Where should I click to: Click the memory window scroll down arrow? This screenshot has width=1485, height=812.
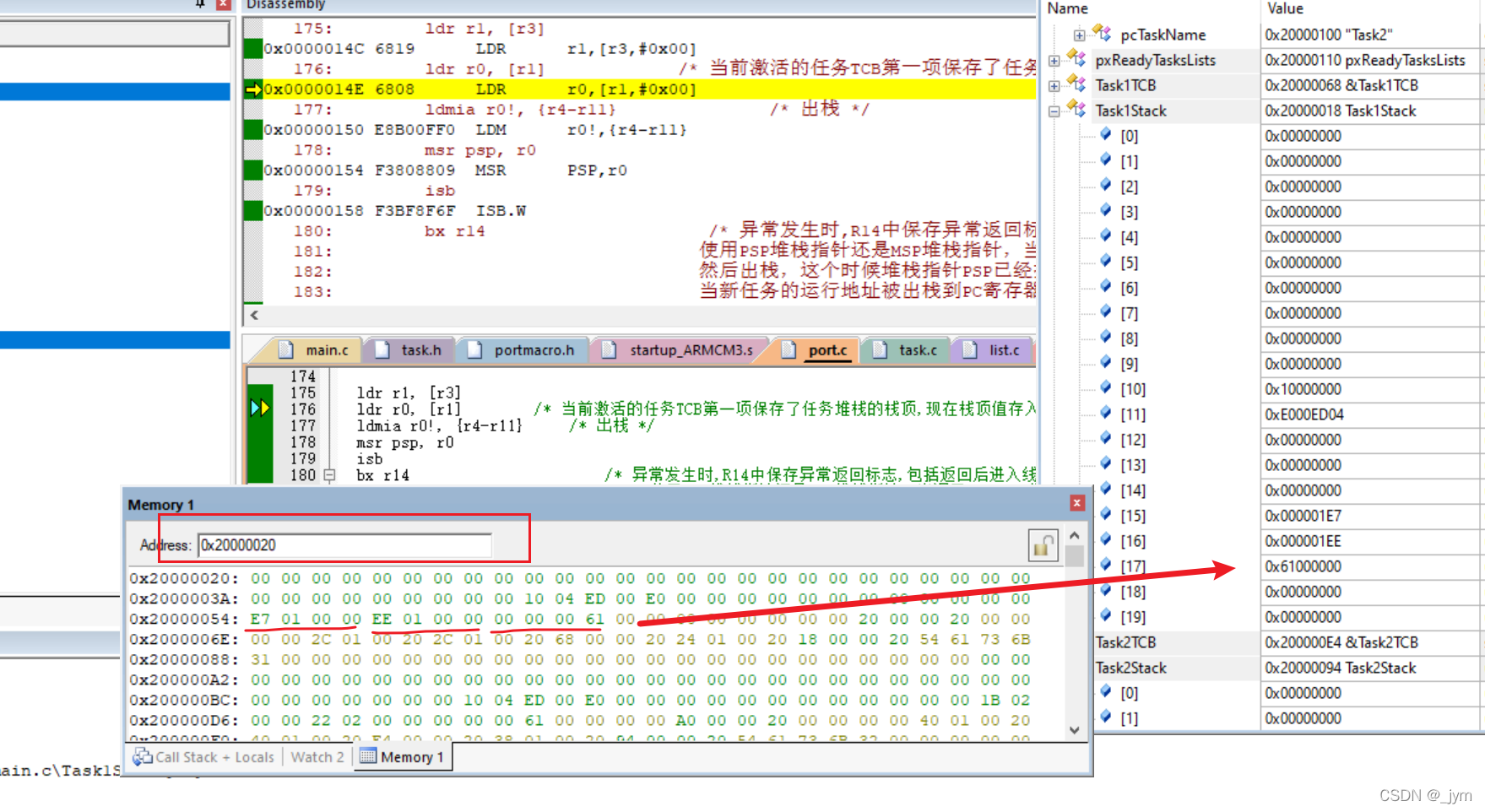[1074, 730]
